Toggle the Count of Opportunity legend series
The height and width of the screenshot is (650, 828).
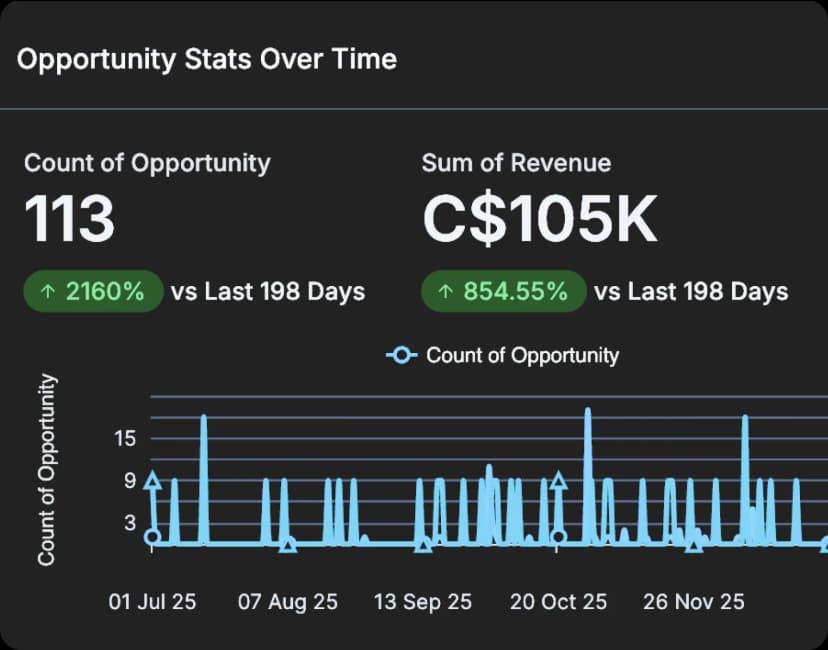522,355
